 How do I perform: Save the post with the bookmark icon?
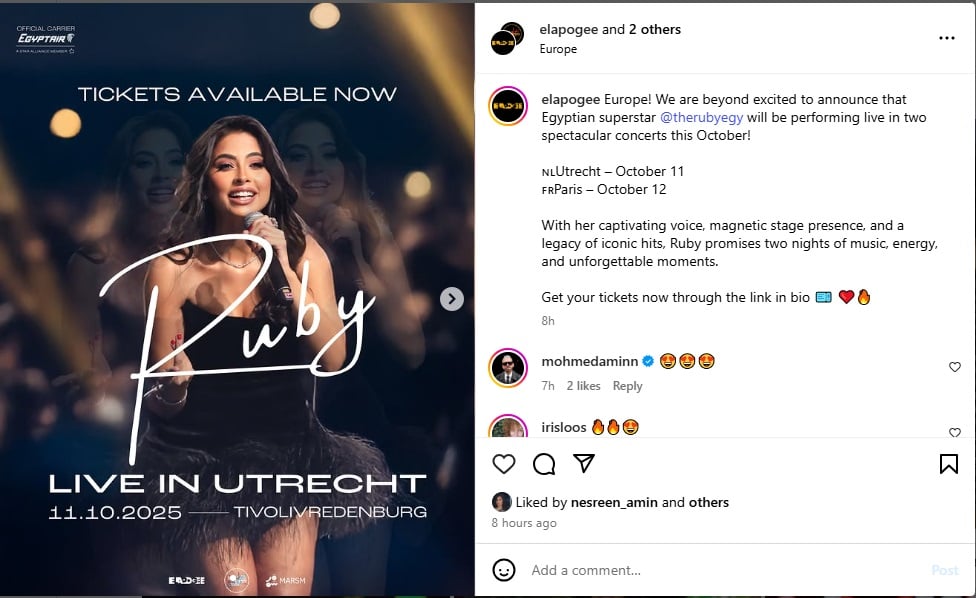pyautogui.click(x=949, y=464)
